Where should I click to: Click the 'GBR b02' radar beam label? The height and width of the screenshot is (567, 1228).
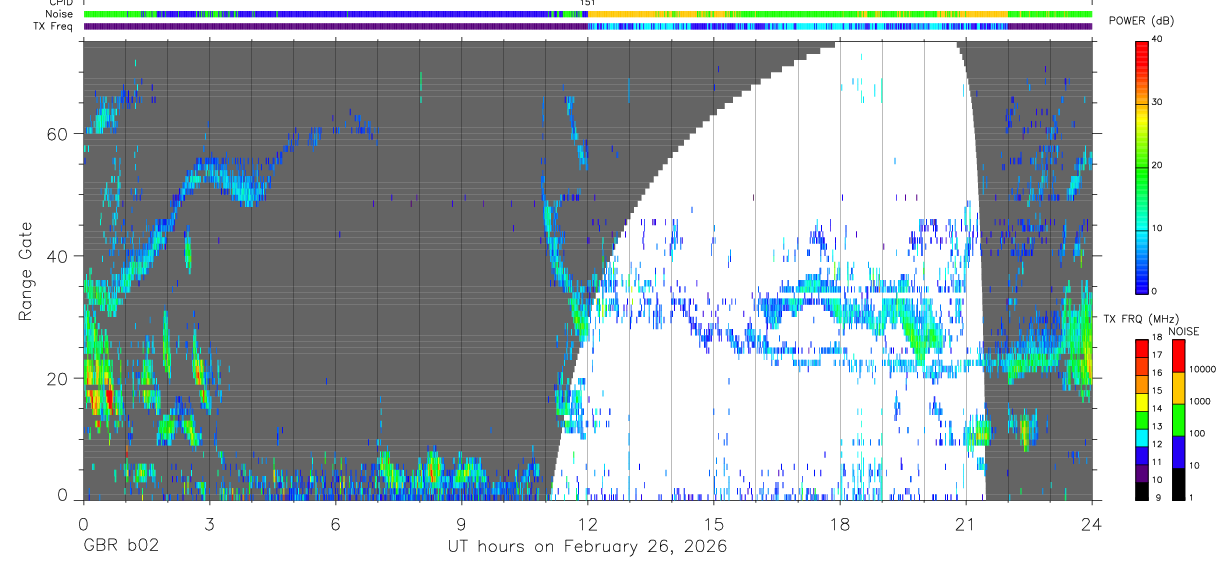120,546
